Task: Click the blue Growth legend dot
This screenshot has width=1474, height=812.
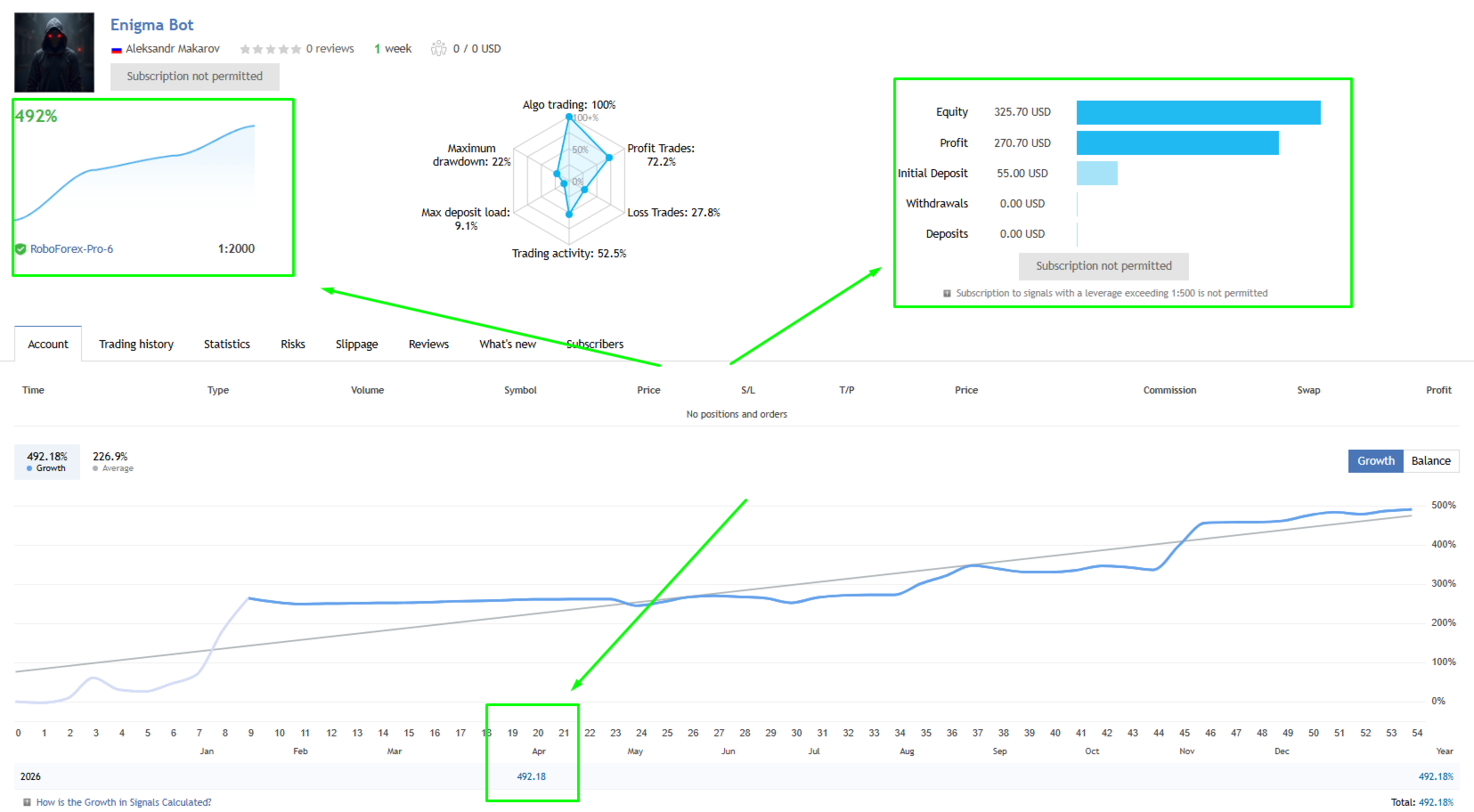Action: (29, 468)
